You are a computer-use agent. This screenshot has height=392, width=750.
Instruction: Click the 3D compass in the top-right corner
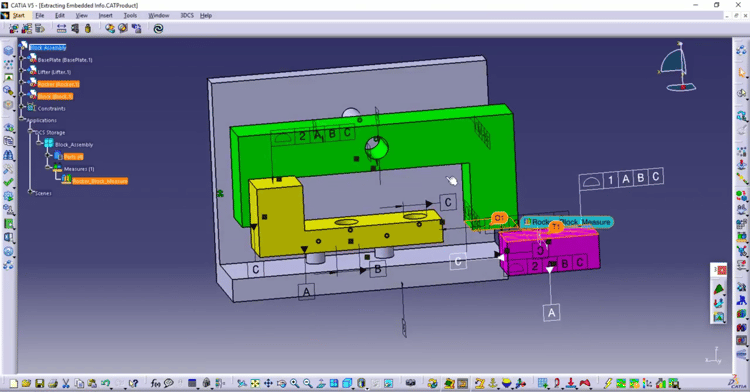(x=677, y=67)
